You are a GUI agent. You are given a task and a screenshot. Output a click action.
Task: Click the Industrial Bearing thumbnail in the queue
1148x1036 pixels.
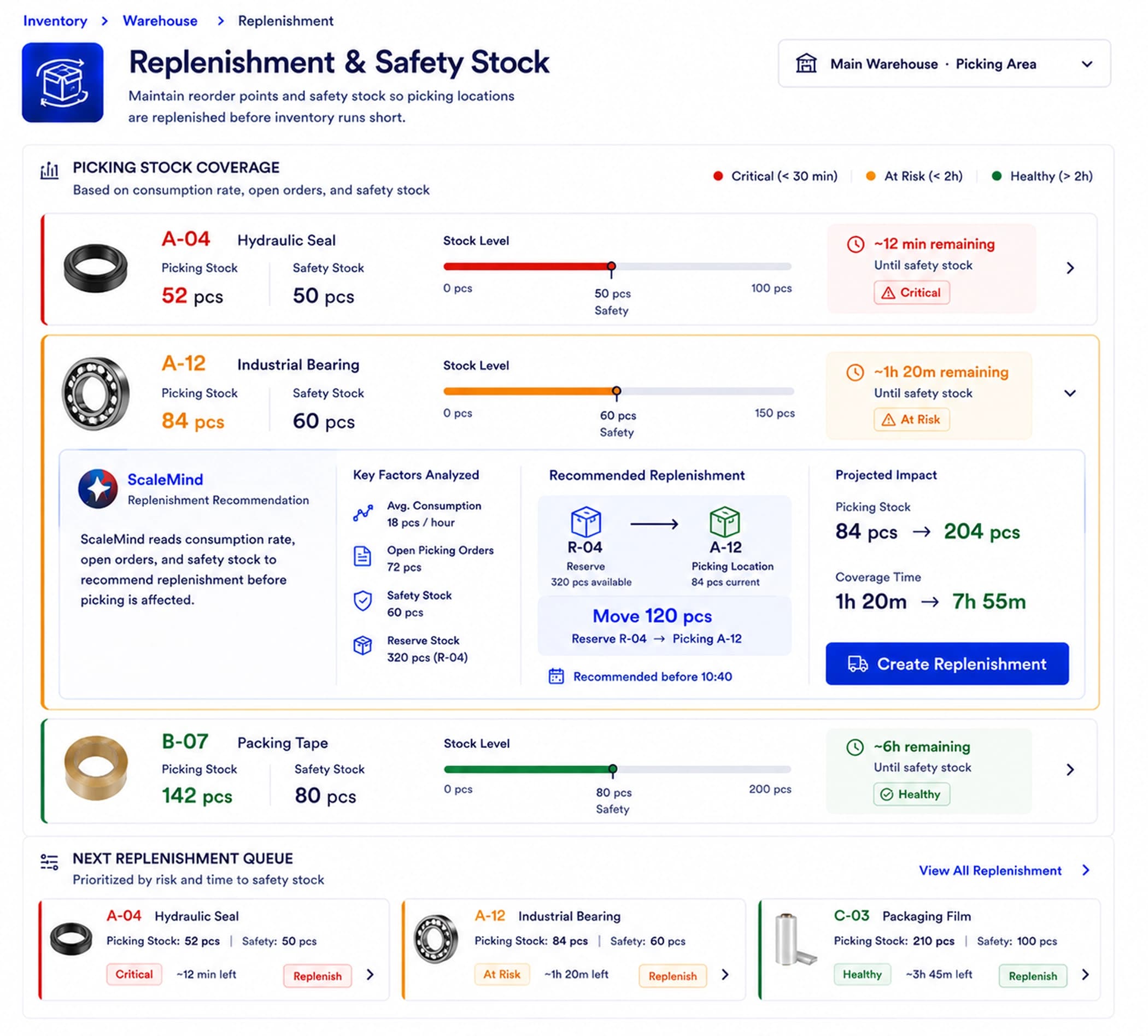coord(436,939)
